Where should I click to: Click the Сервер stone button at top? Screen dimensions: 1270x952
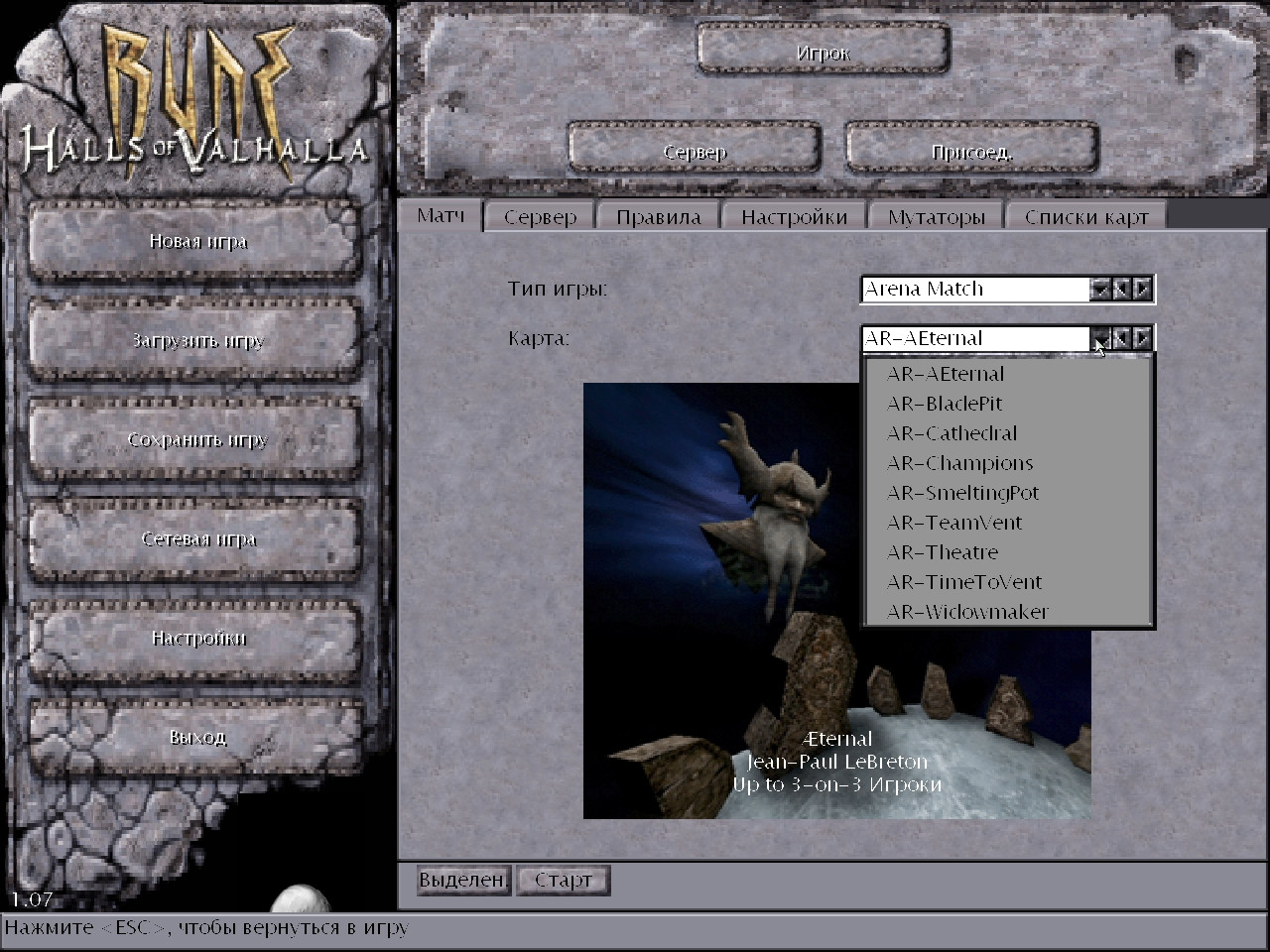coord(695,150)
